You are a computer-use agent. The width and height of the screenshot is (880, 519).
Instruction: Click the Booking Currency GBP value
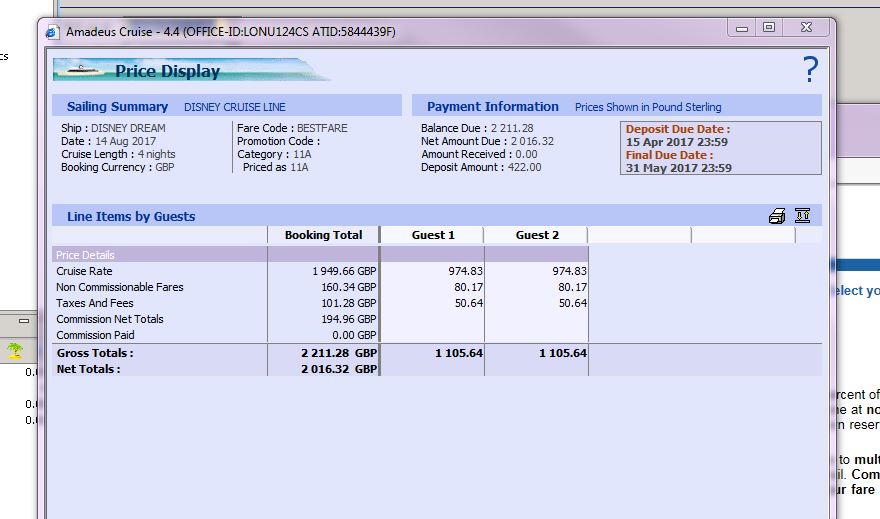pos(164,167)
